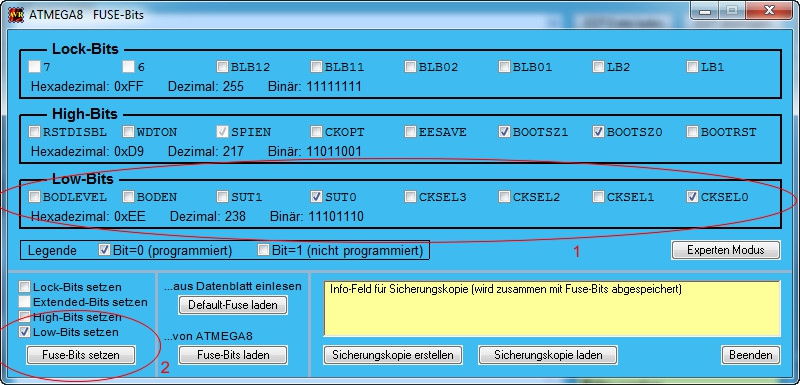Image resolution: width=800 pixels, height=385 pixels.
Task: Click legend checkbox Bit=0 (programmiert)
Action: coord(104,250)
